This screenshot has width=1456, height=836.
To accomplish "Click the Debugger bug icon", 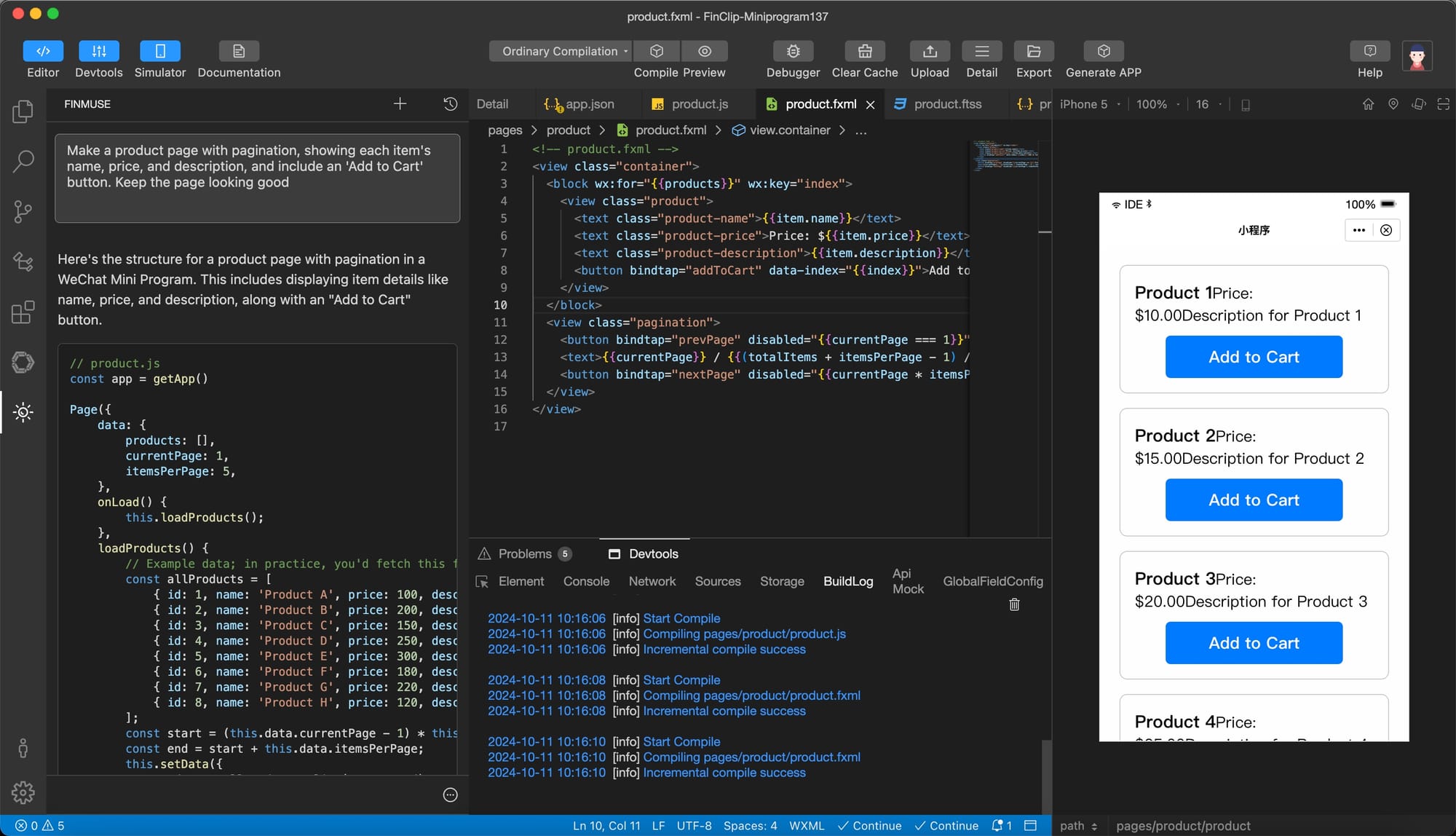I will pyautogui.click(x=793, y=51).
